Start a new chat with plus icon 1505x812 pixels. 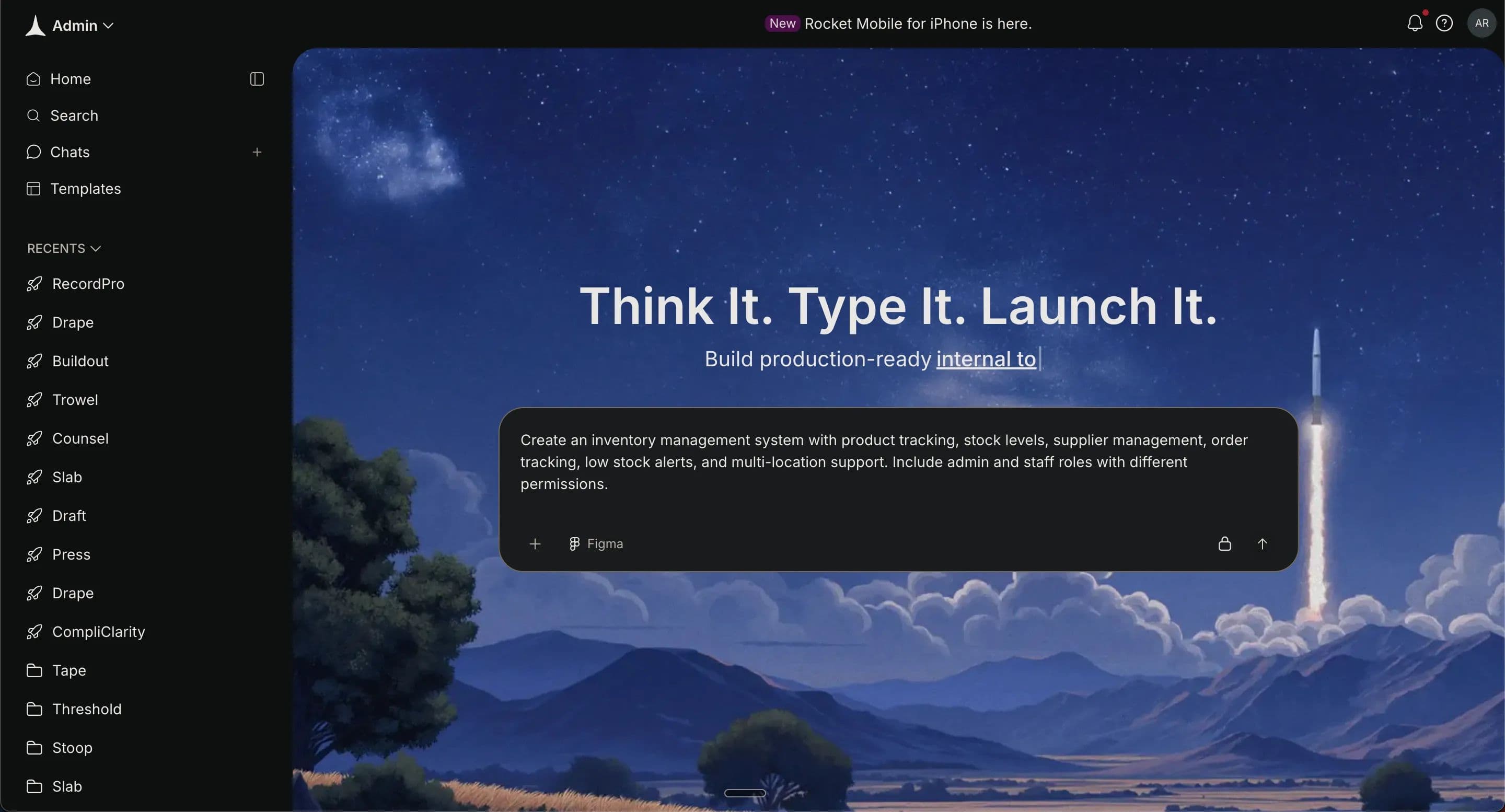point(257,152)
